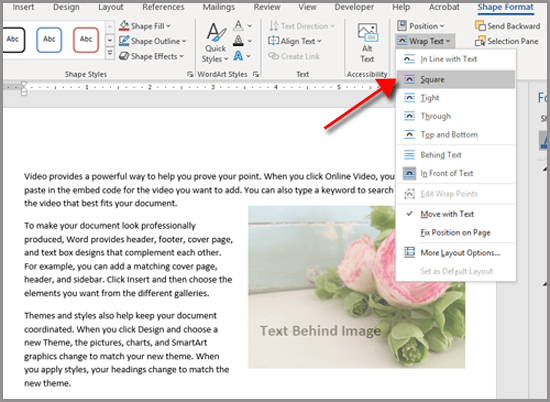Select the red outlined Abc shape style

click(86, 40)
